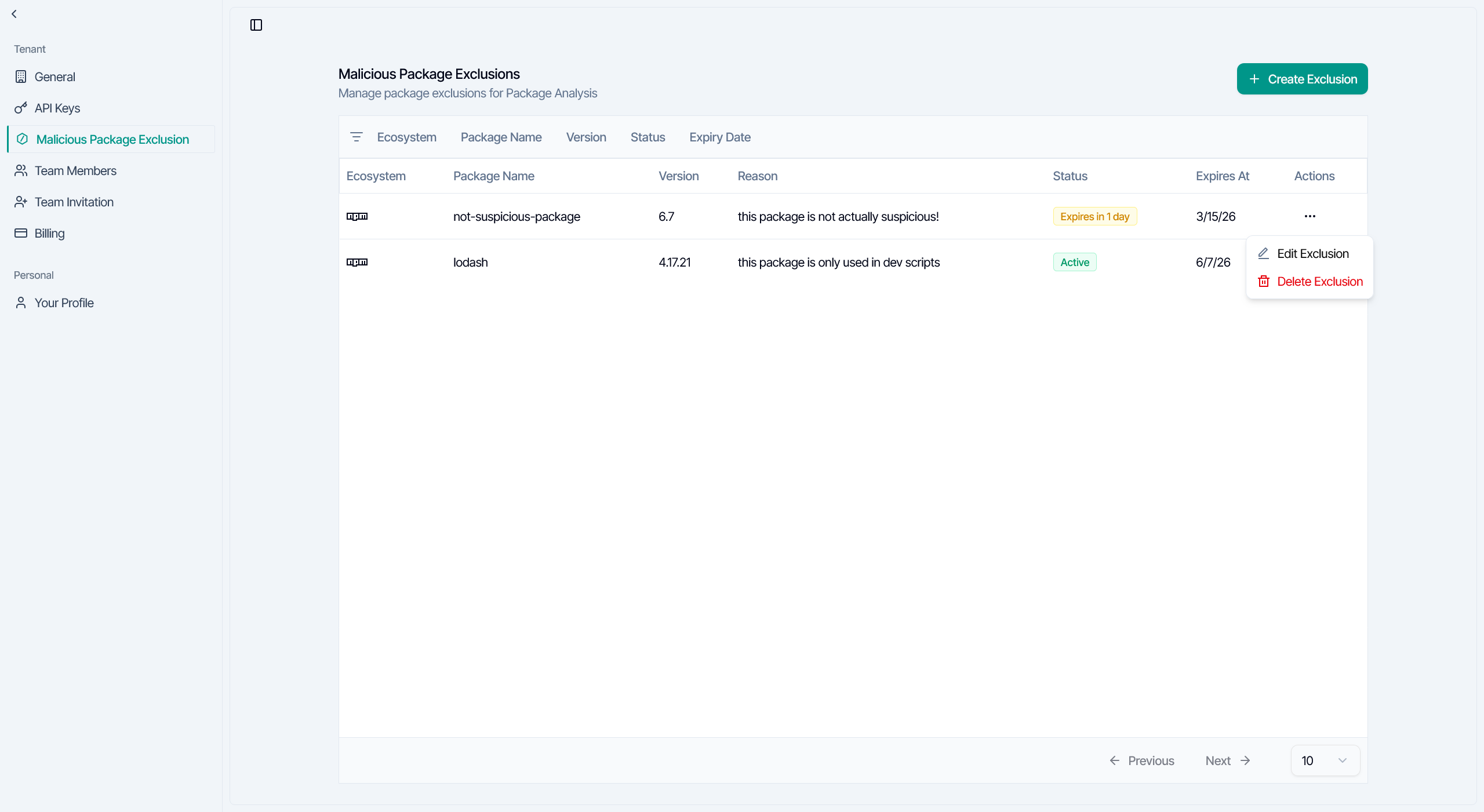
Task: Open the Expiry Date filter
Action: pos(719,137)
